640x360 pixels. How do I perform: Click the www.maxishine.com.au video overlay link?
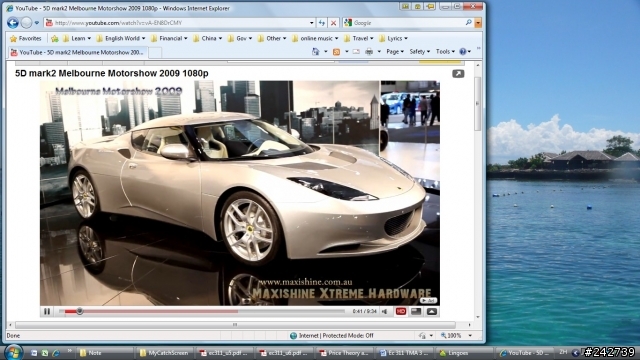point(305,282)
